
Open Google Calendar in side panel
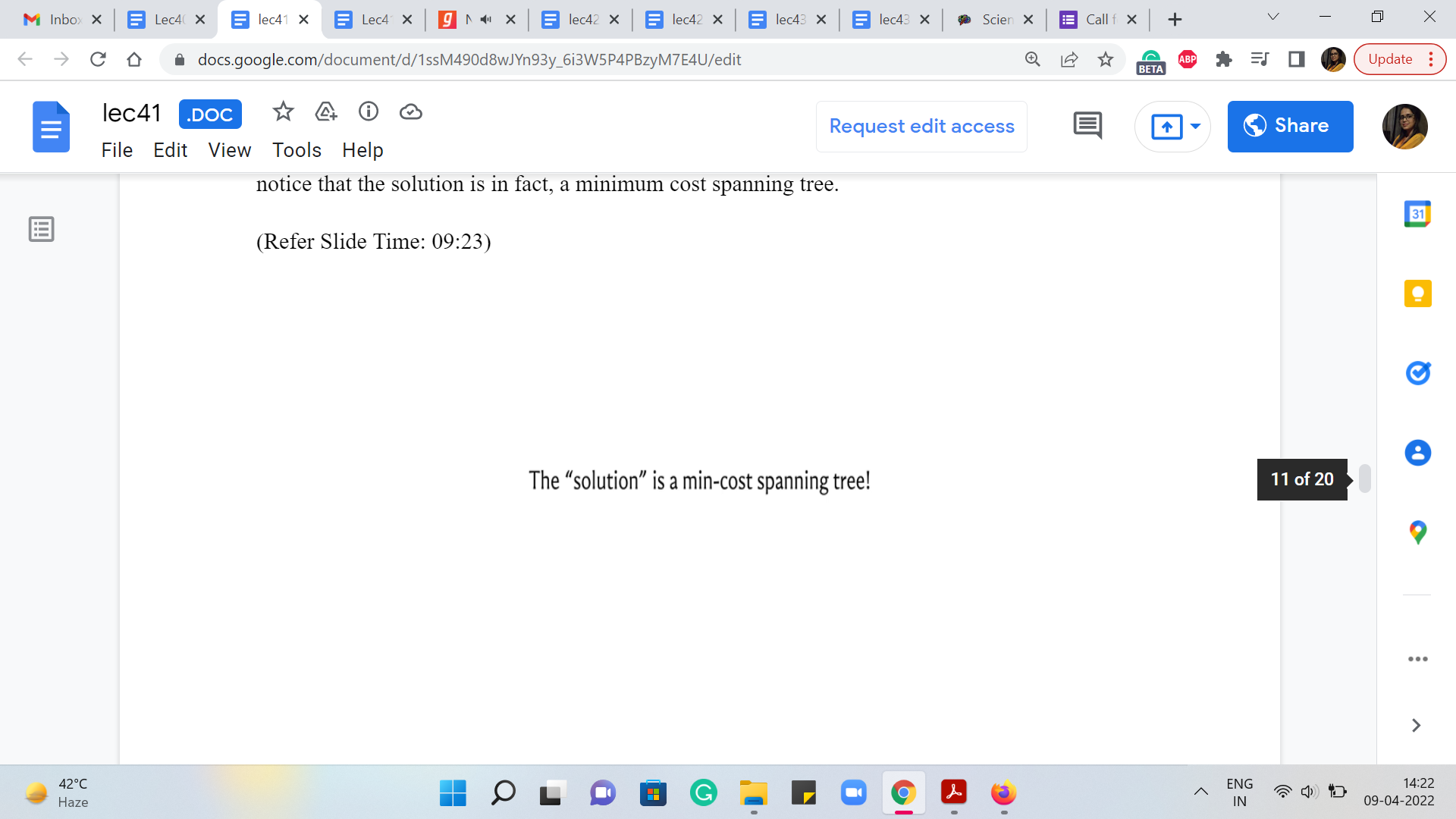1417,215
